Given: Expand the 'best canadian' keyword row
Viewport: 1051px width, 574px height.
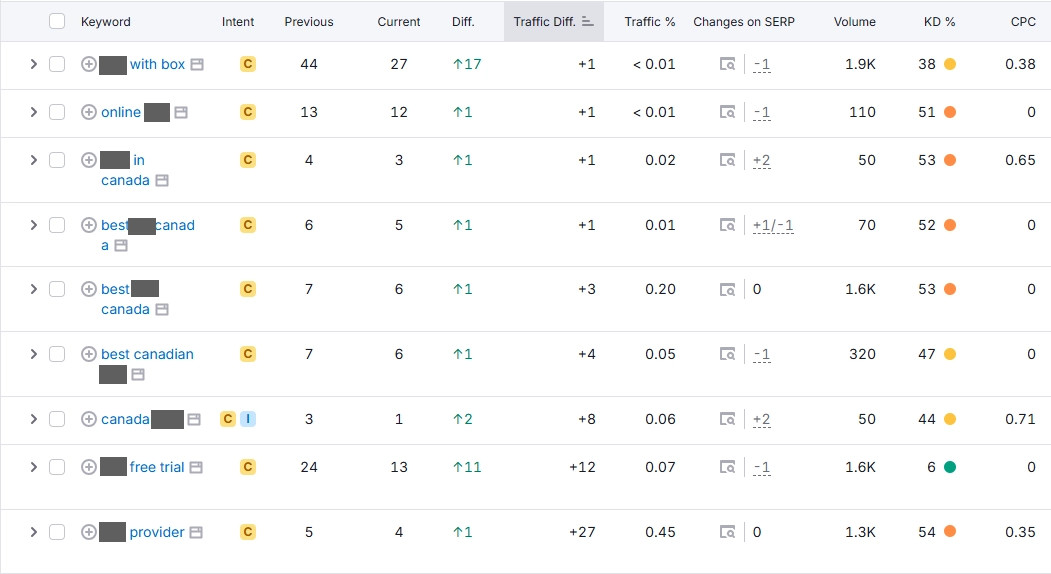Looking at the screenshot, I should tap(34, 354).
